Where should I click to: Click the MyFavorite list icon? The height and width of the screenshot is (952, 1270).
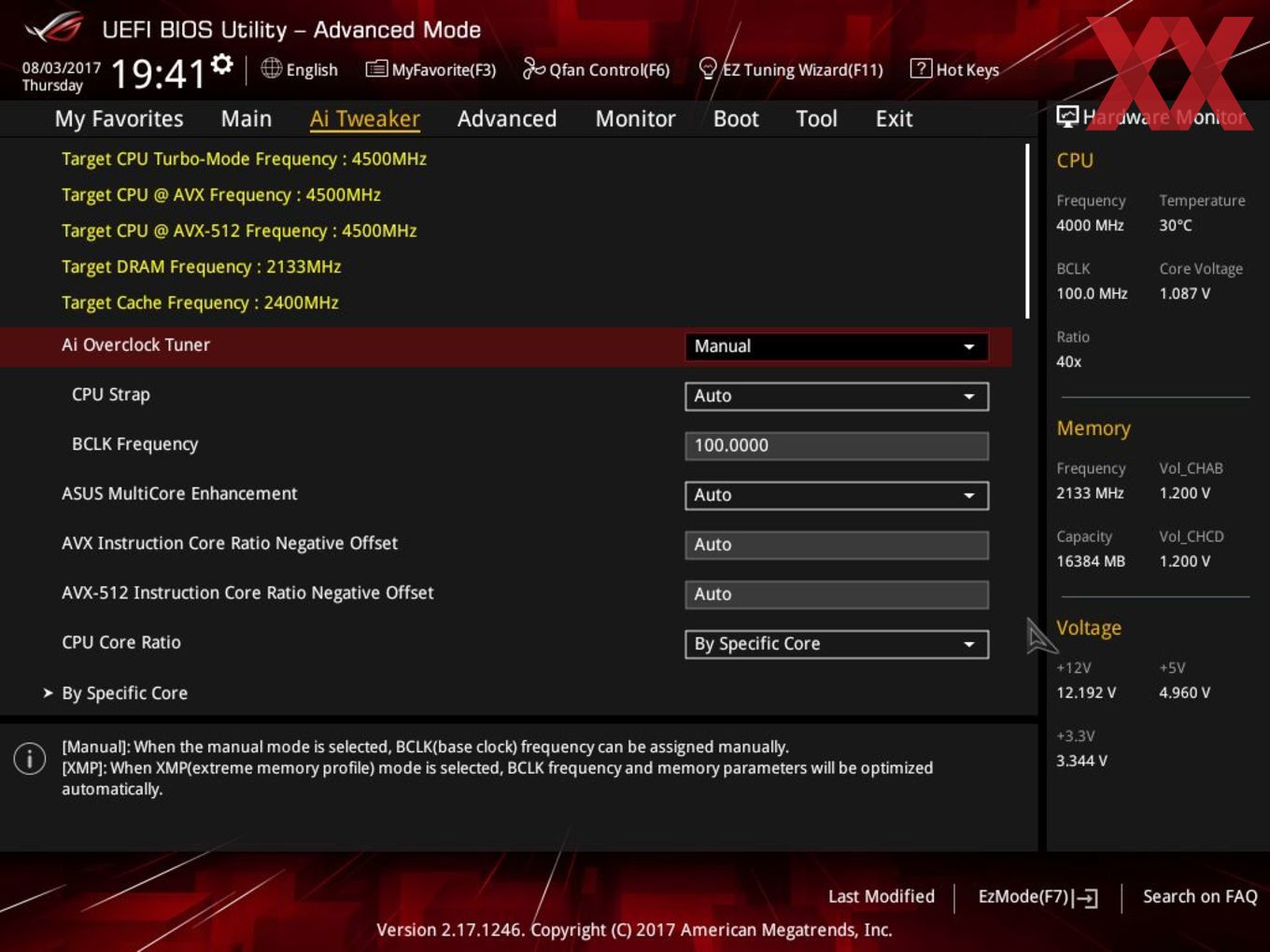(x=376, y=69)
